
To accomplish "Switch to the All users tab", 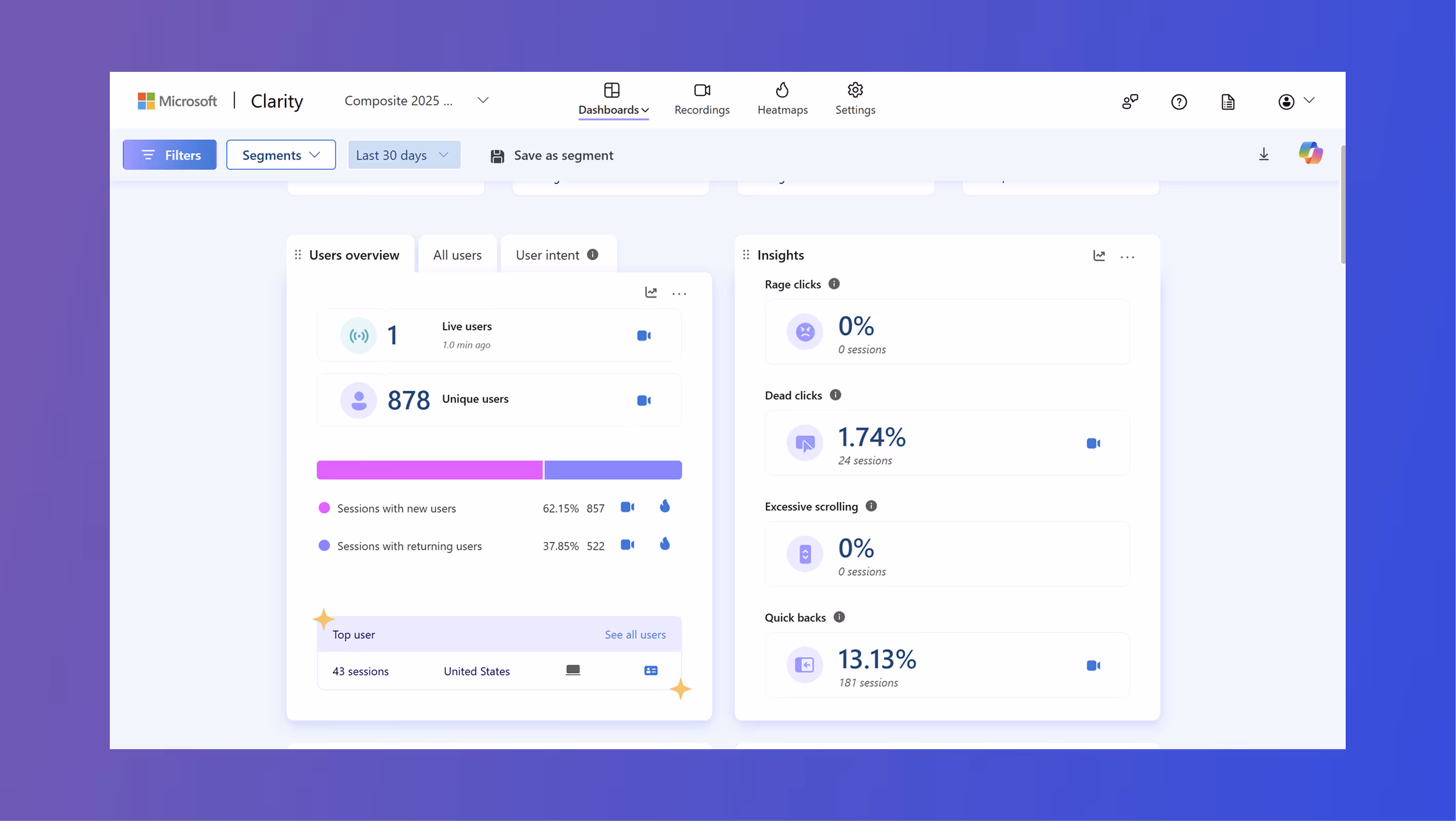I will tap(457, 255).
